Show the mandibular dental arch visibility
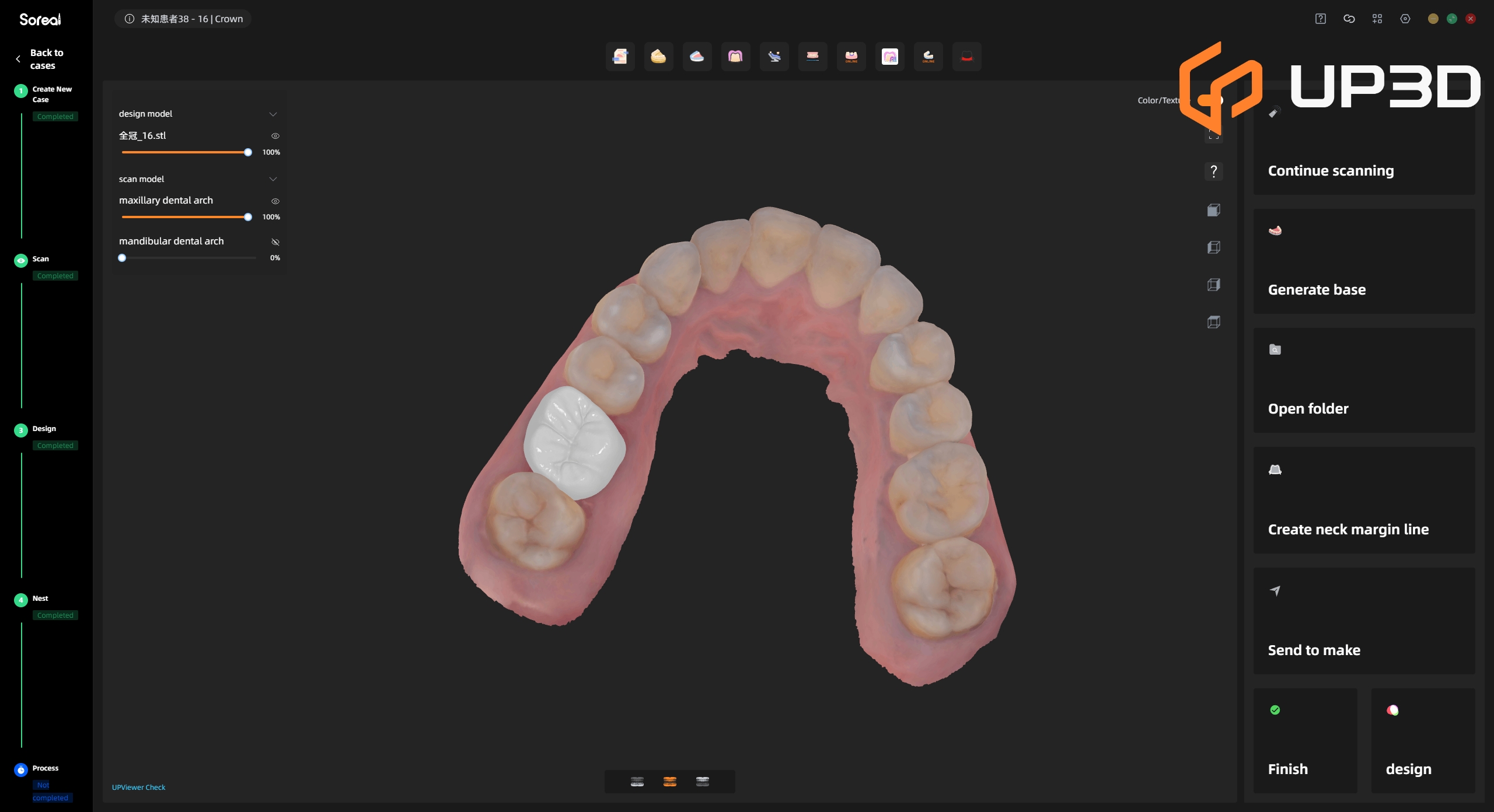Image resolution: width=1494 pixels, height=812 pixels. coord(275,242)
